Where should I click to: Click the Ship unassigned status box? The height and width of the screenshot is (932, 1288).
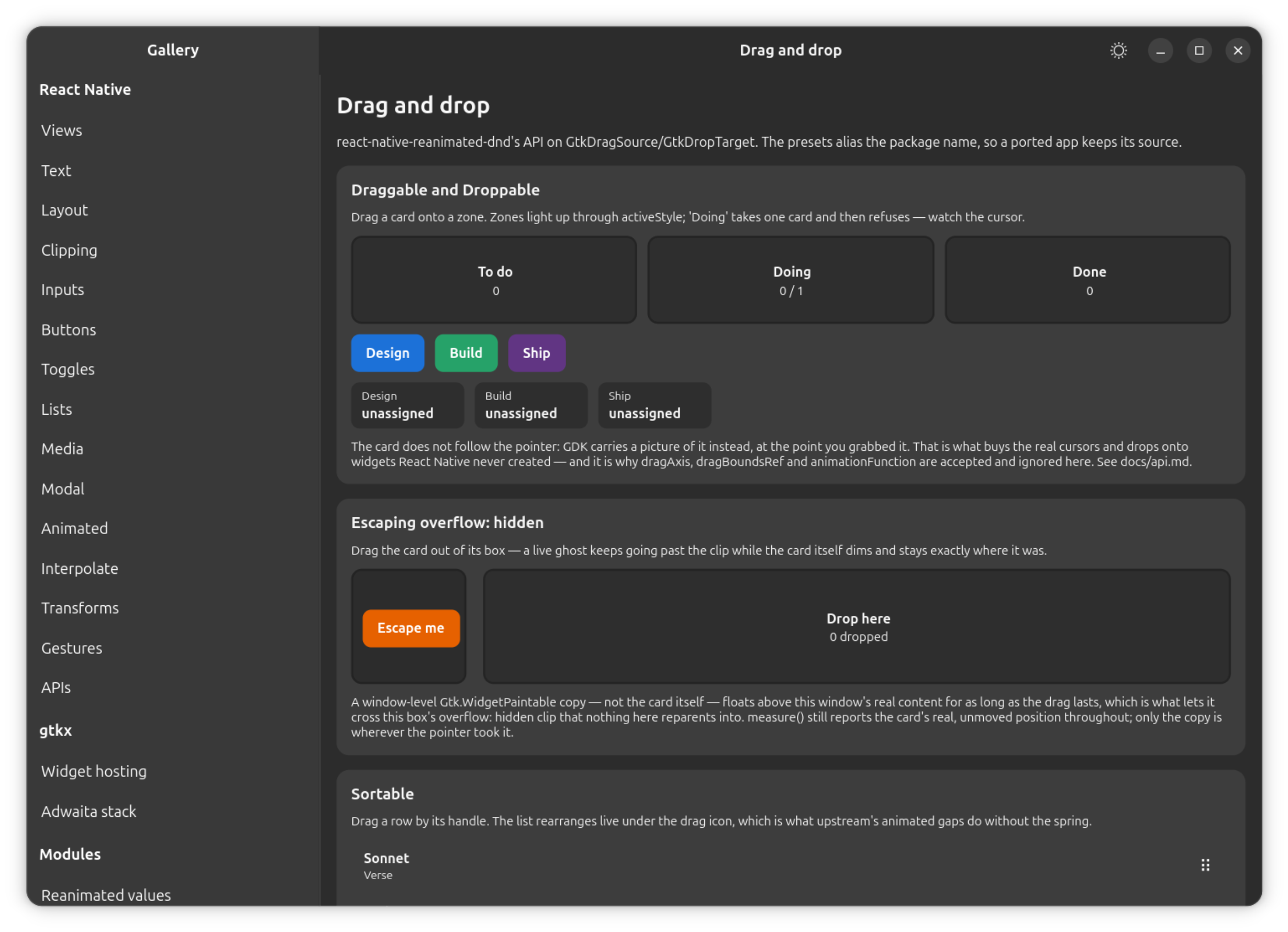[654, 405]
